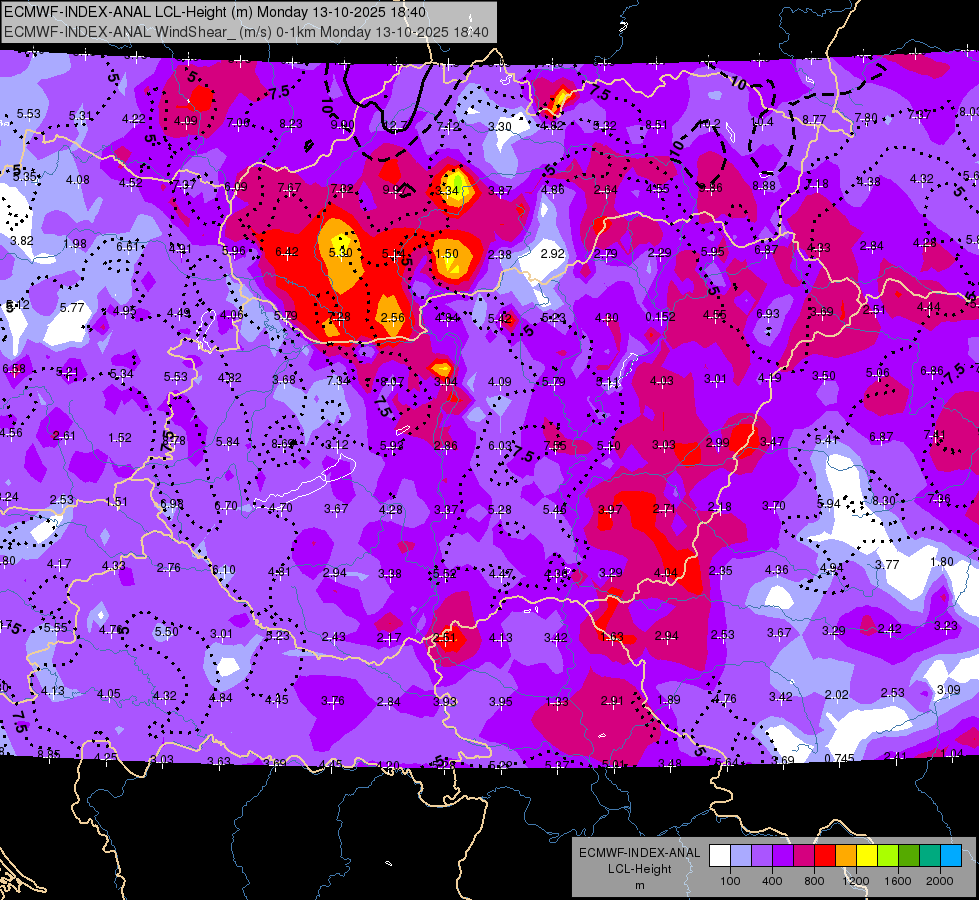
Task: Click the 0.152 grid point value
Action: coord(661,317)
